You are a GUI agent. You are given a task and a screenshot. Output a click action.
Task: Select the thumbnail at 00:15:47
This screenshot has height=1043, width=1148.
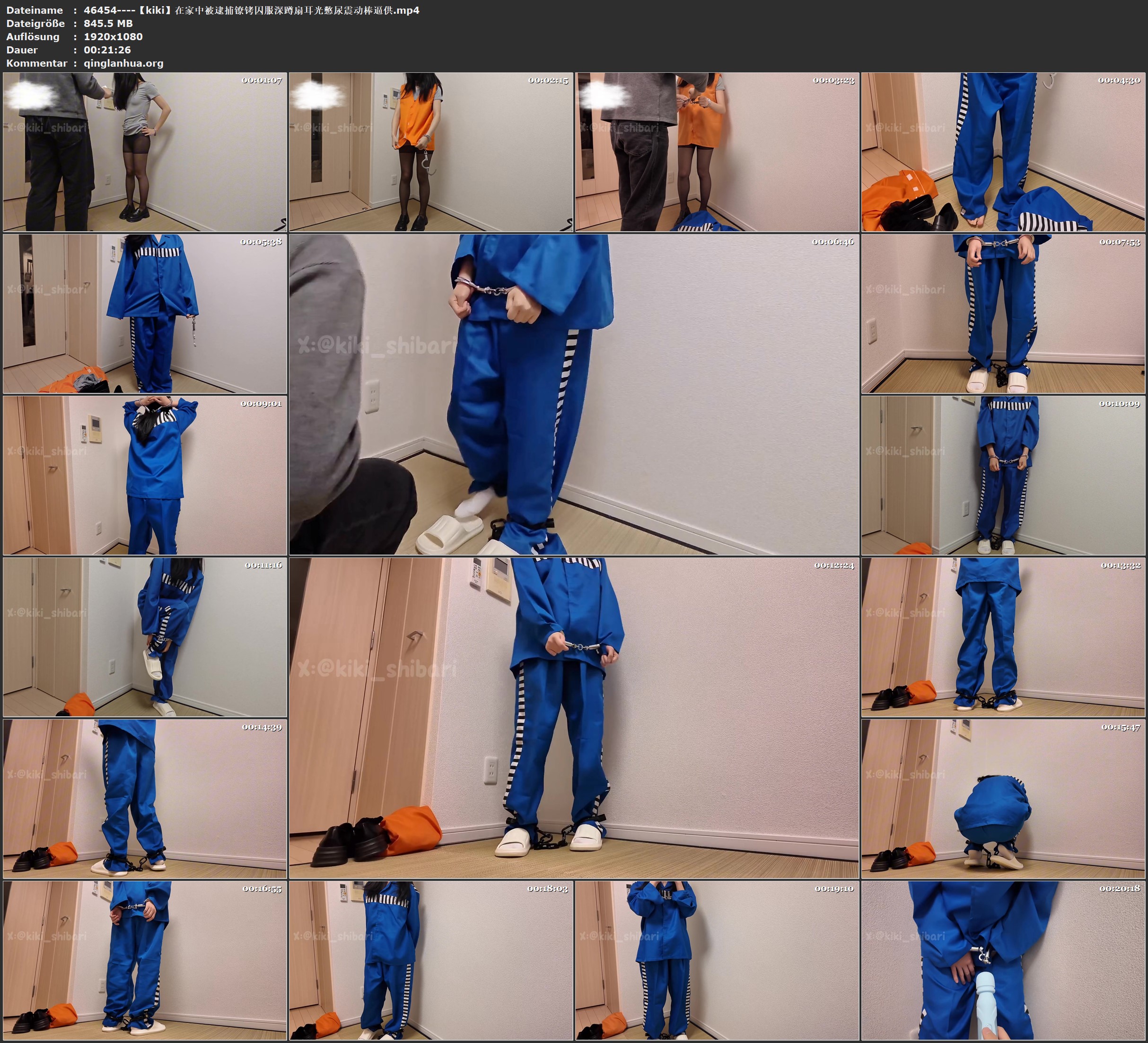[x=1003, y=799]
